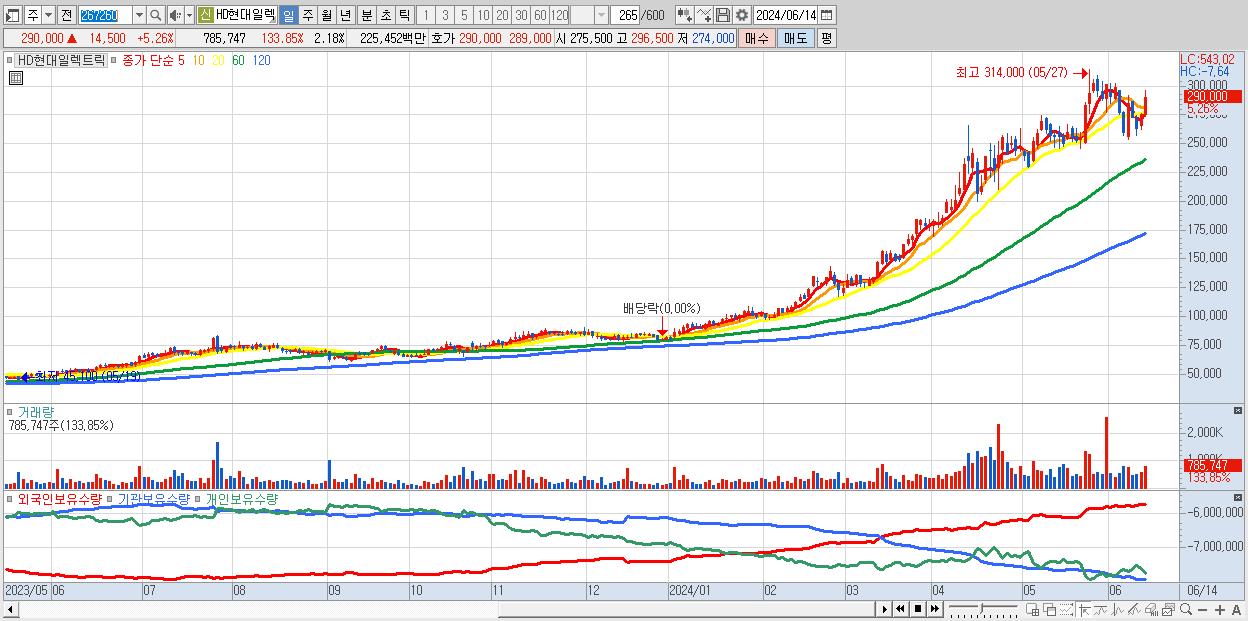Click the date field 2024/06/14
The image size is (1248, 621).
[x=785, y=15]
